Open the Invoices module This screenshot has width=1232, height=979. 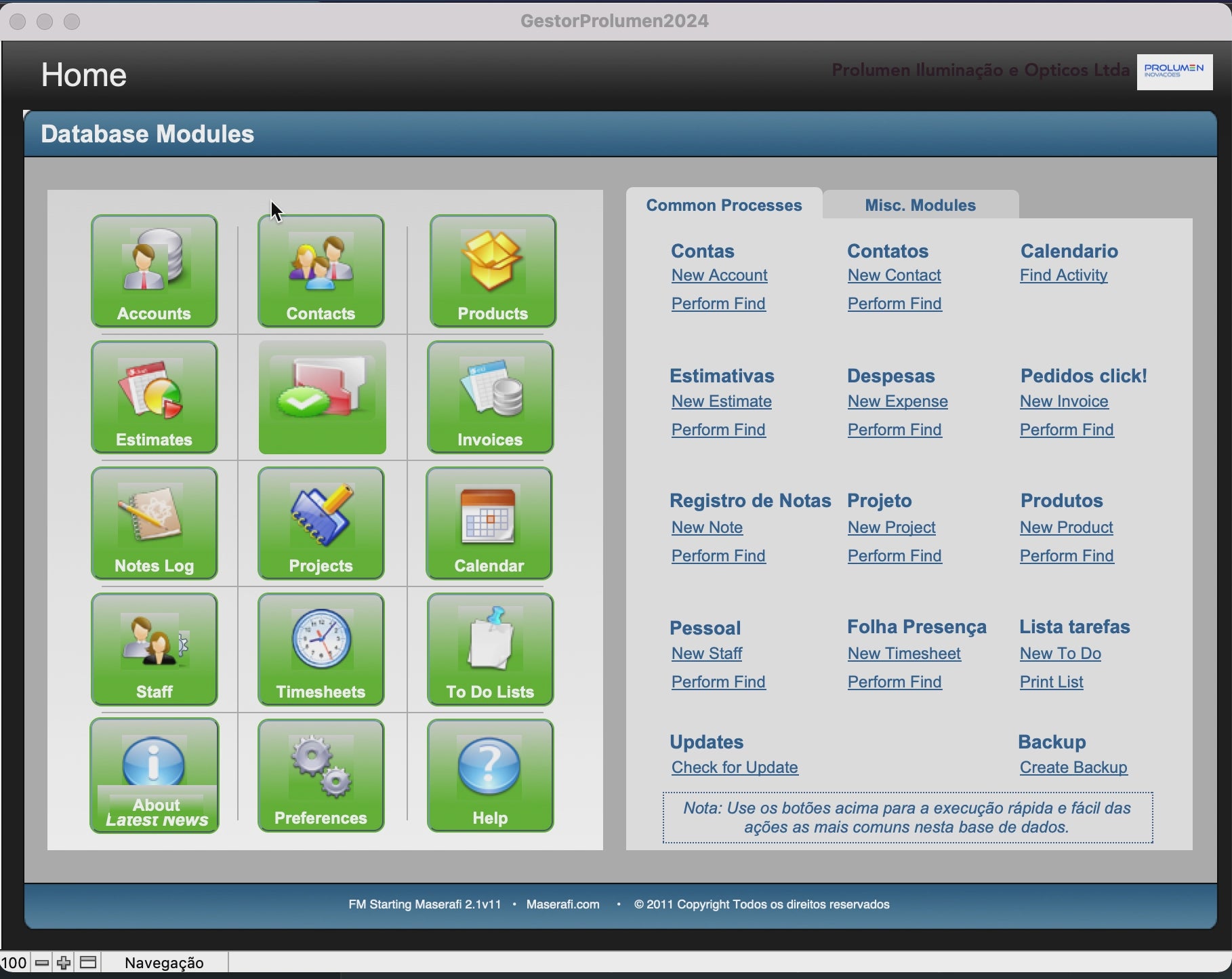pyautogui.click(x=490, y=397)
